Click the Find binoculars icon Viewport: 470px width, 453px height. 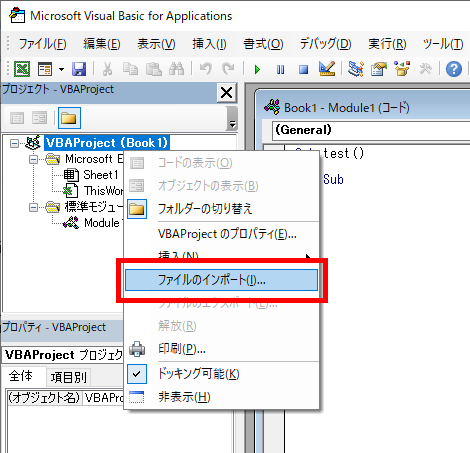coord(176,69)
